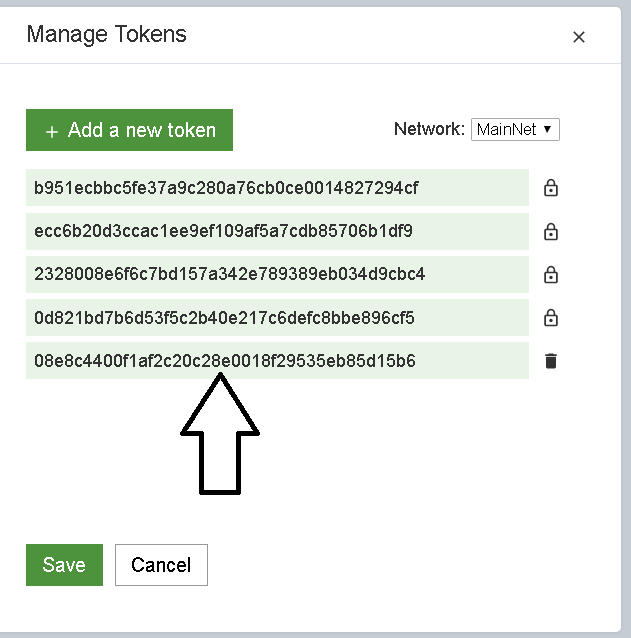Image resolution: width=631 pixels, height=638 pixels.
Task: Select the token field starting with b951ecbbc5
Action: point(277,188)
